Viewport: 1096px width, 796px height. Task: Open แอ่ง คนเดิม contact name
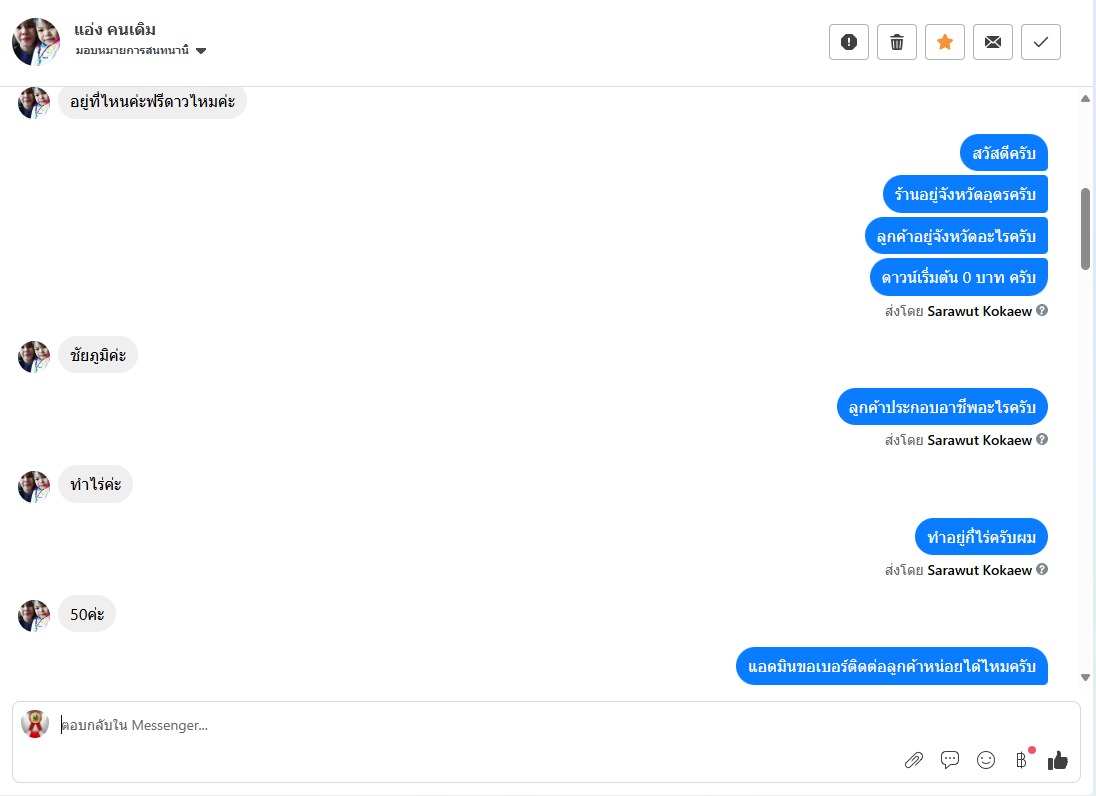click(115, 29)
